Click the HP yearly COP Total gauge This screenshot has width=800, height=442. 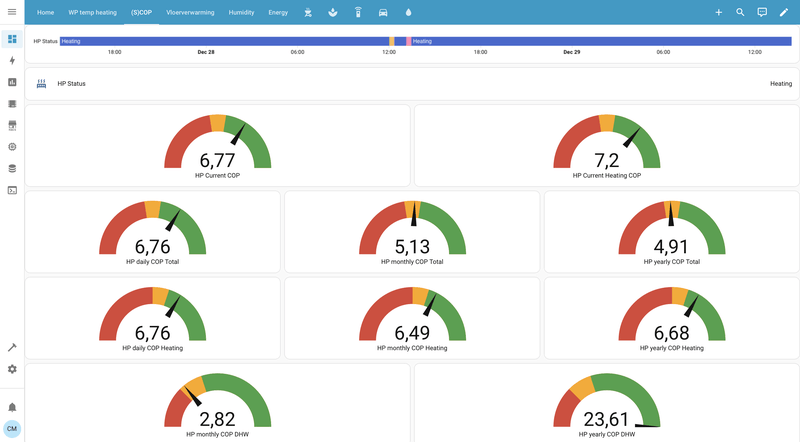click(671, 232)
